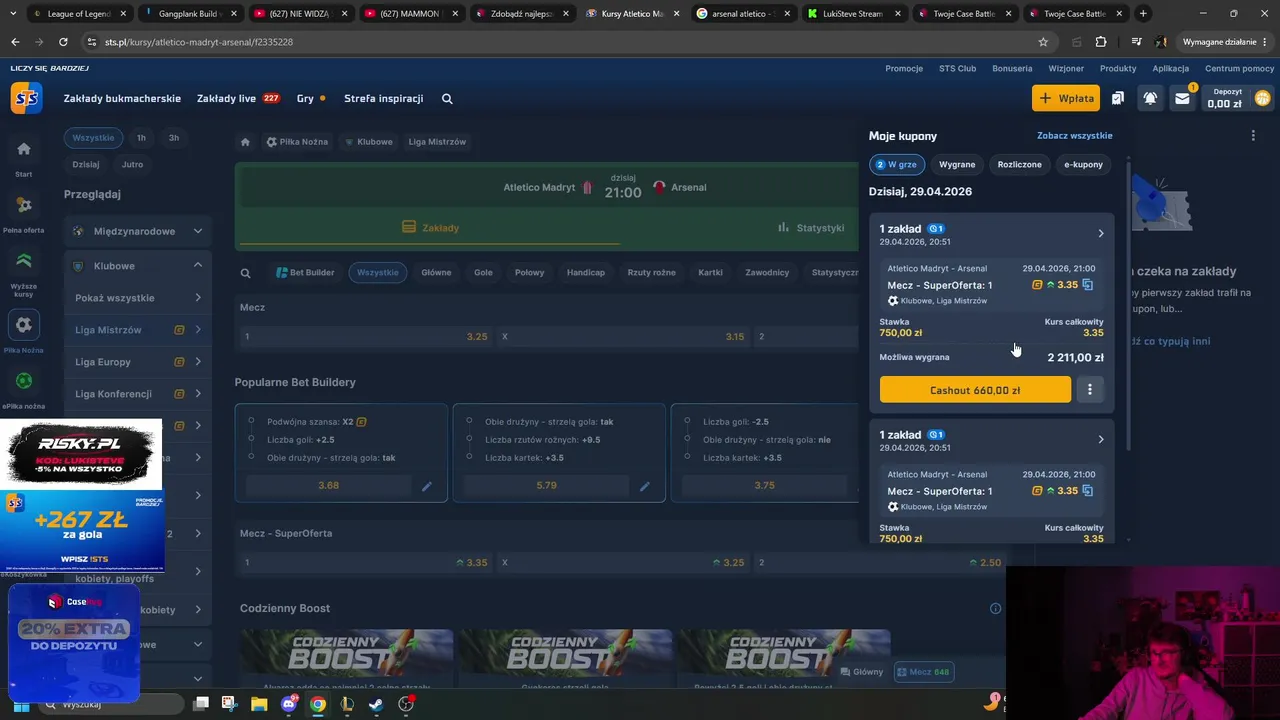Click the Codzienny Boost info icon
Screen dimensions: 1280x720
995,608
